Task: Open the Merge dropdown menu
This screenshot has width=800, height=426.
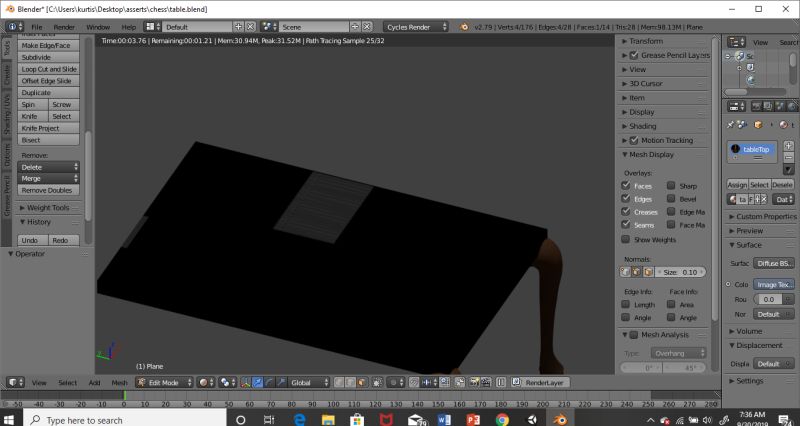Action: point(48,179)
